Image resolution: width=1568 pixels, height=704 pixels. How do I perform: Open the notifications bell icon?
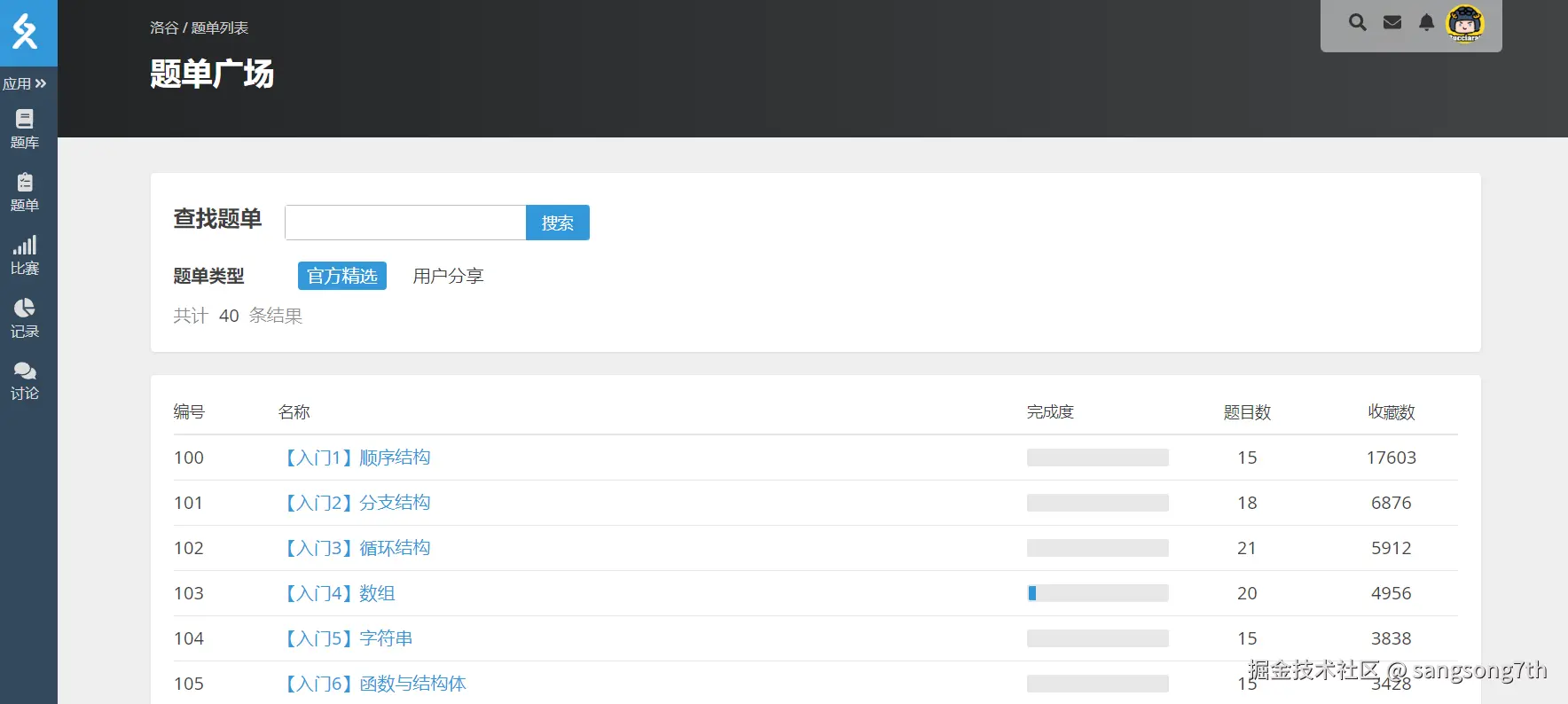click(x=1426, y=22)
